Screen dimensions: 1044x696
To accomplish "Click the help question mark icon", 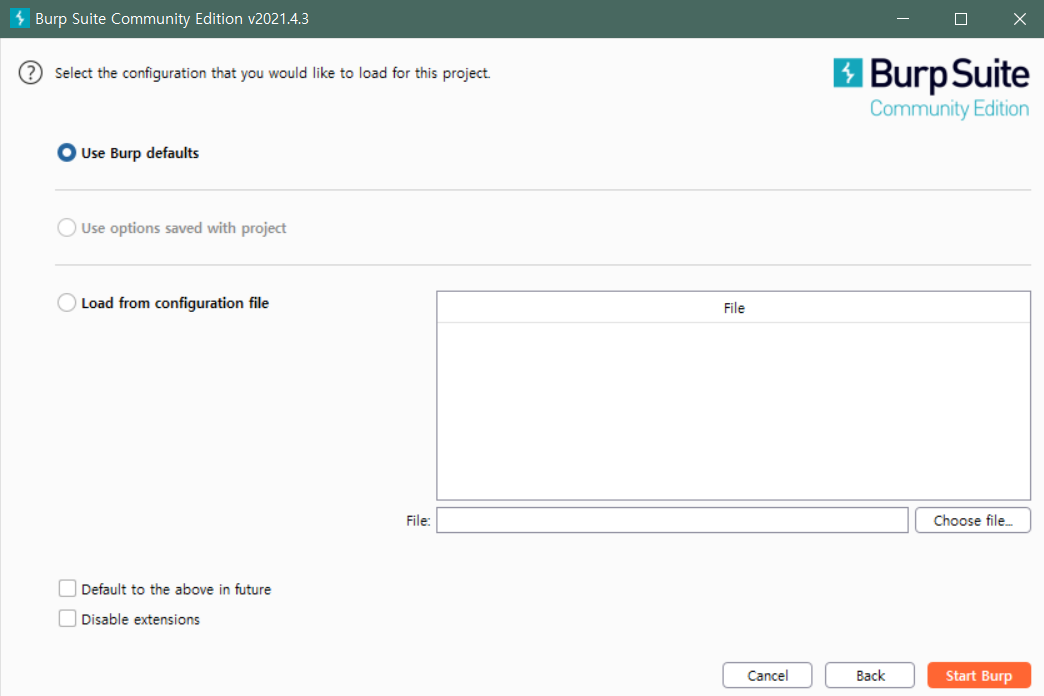I will point(31,73).
